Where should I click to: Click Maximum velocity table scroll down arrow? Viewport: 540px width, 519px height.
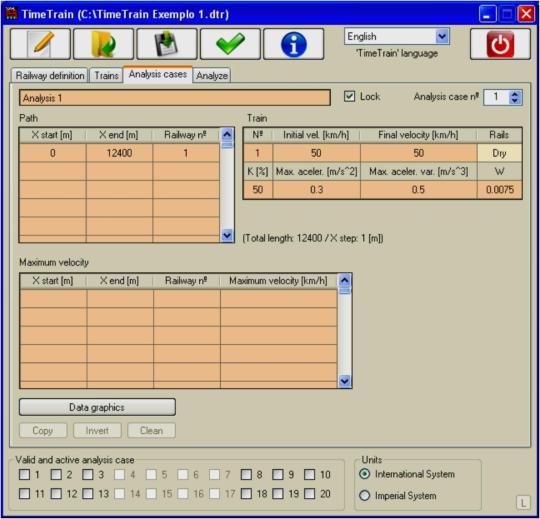point(345,381)
